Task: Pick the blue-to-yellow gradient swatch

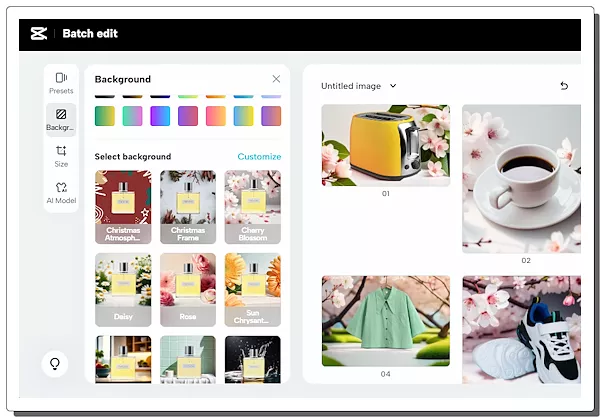Action: (x=243, y=116)
